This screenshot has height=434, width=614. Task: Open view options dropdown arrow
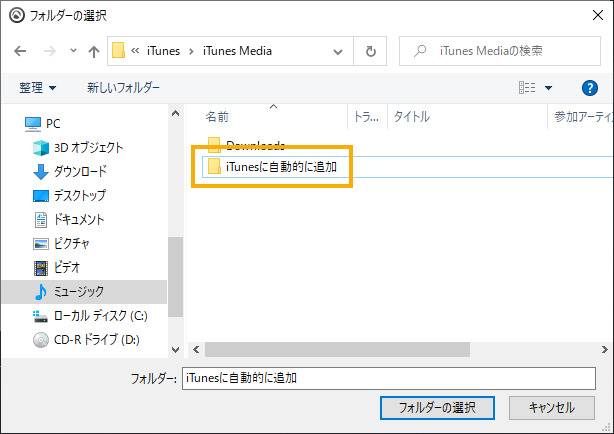(x=548, y=88)
